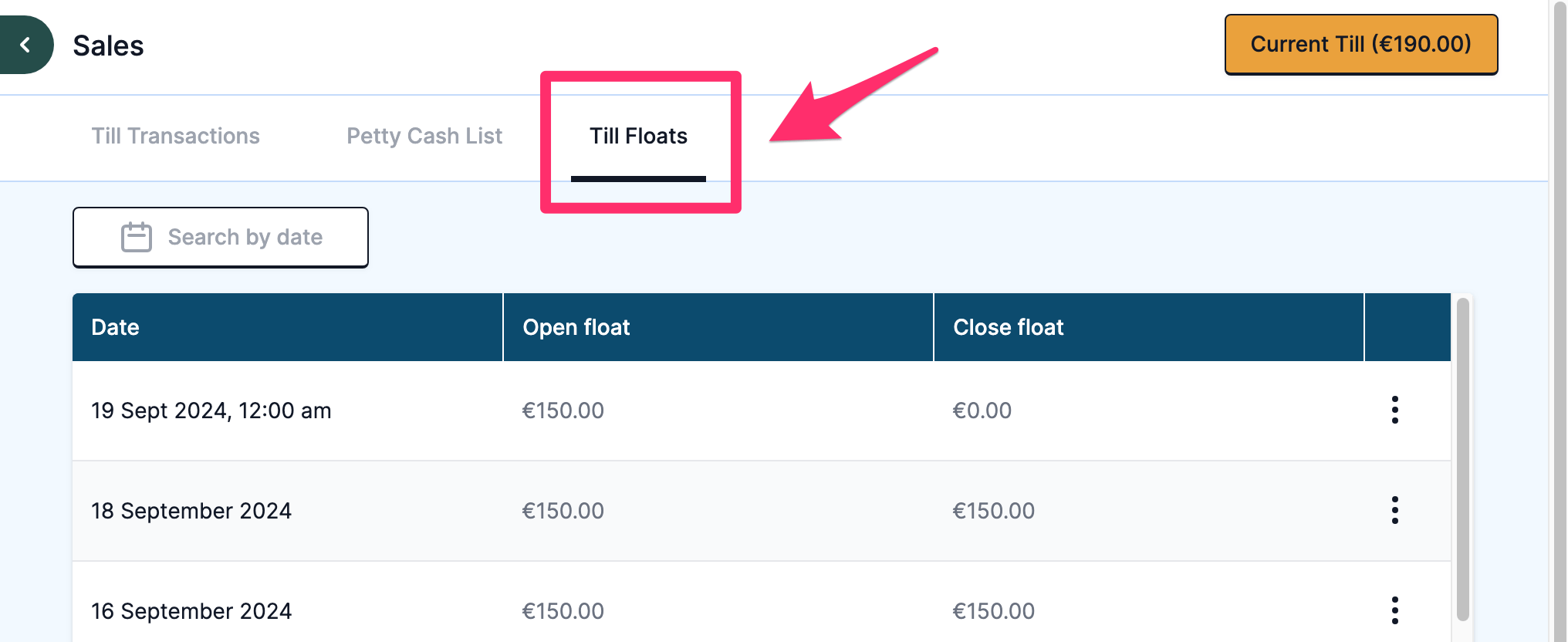This screenshot has width=1568, height=642.
Task: Click the Sales page heading
Action: point(108,46)
